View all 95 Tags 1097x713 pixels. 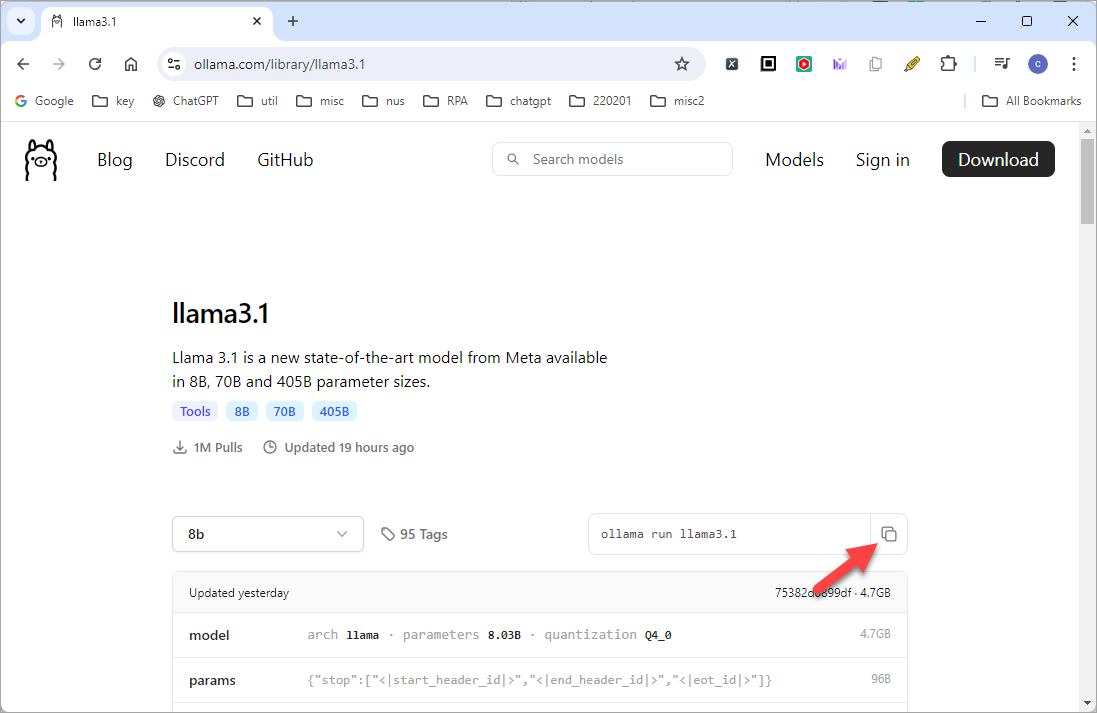[x=414, y=535]
